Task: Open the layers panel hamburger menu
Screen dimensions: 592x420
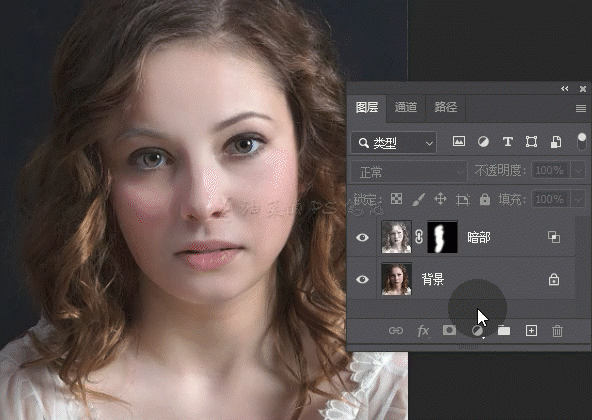Action: [581, 108]
